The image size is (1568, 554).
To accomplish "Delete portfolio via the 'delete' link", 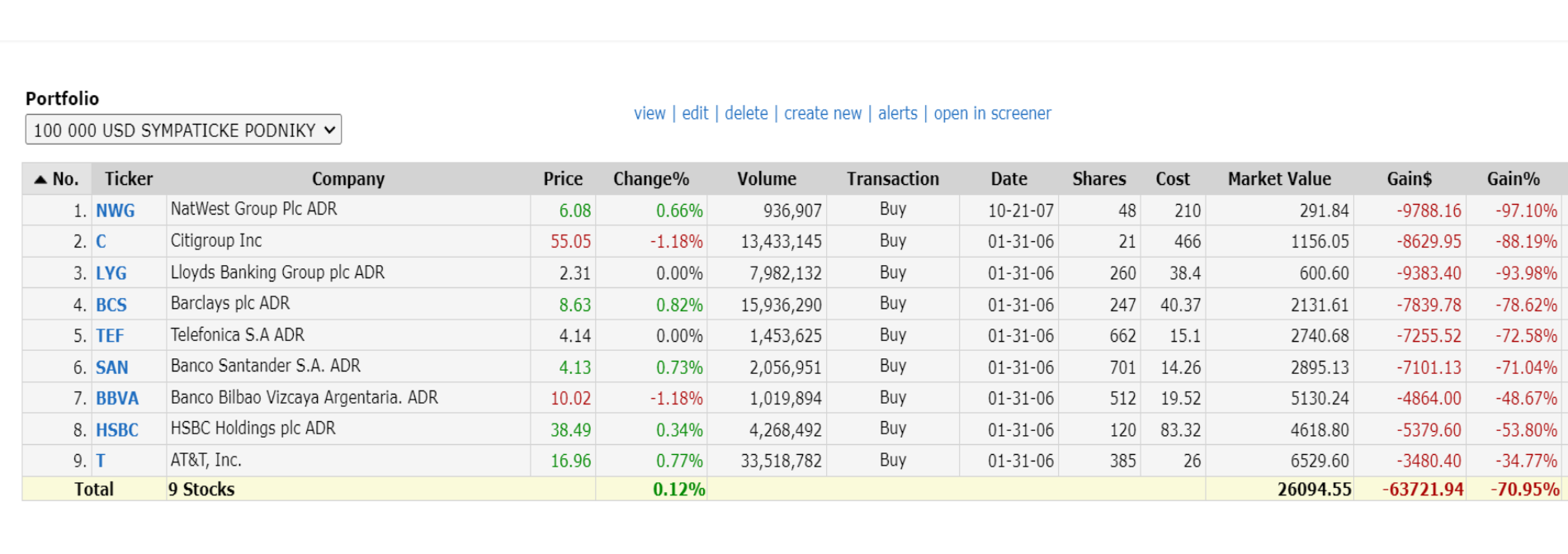I will [x=746, y=113].
